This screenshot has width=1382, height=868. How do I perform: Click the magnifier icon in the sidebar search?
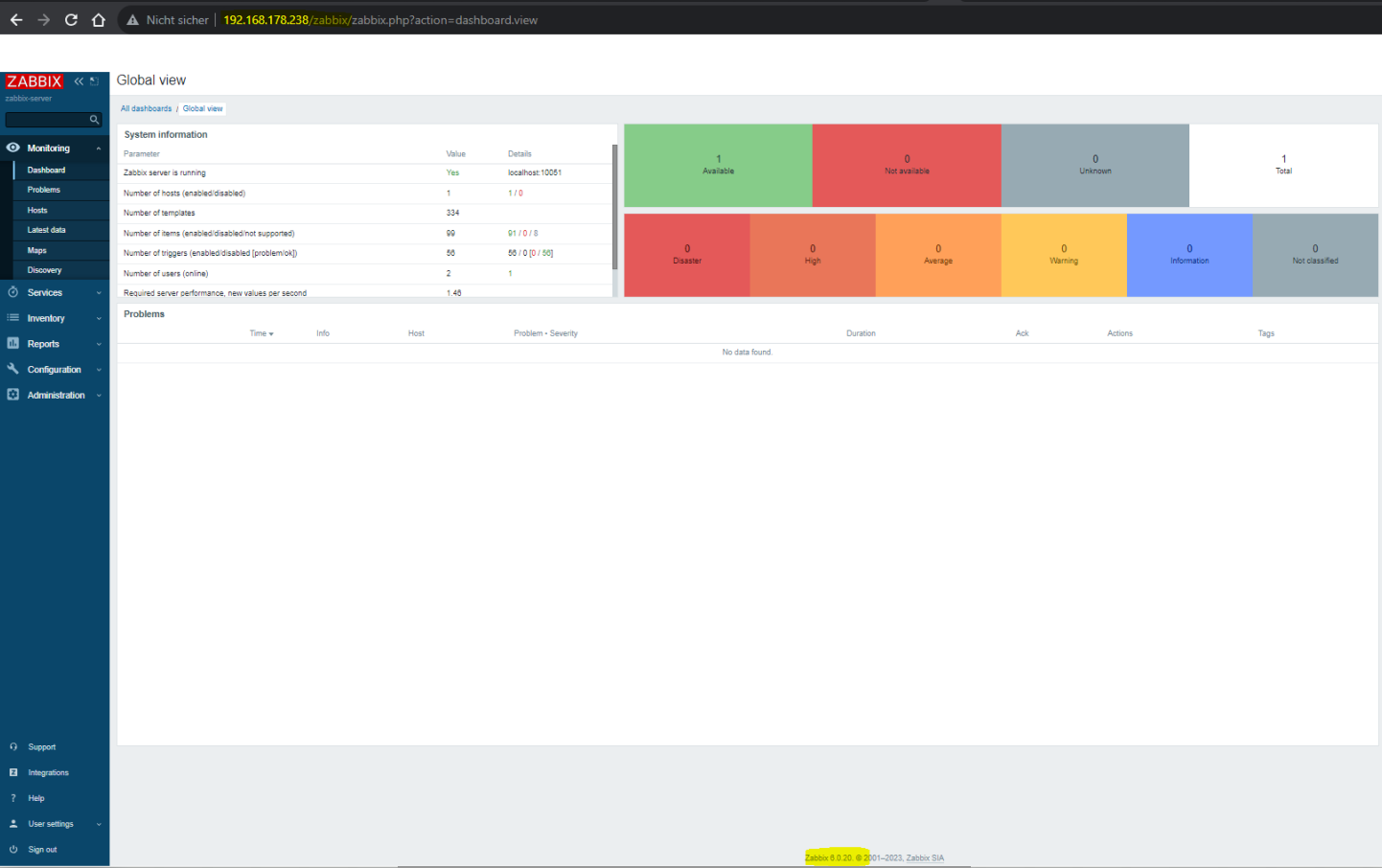click(x=94, y=120)
